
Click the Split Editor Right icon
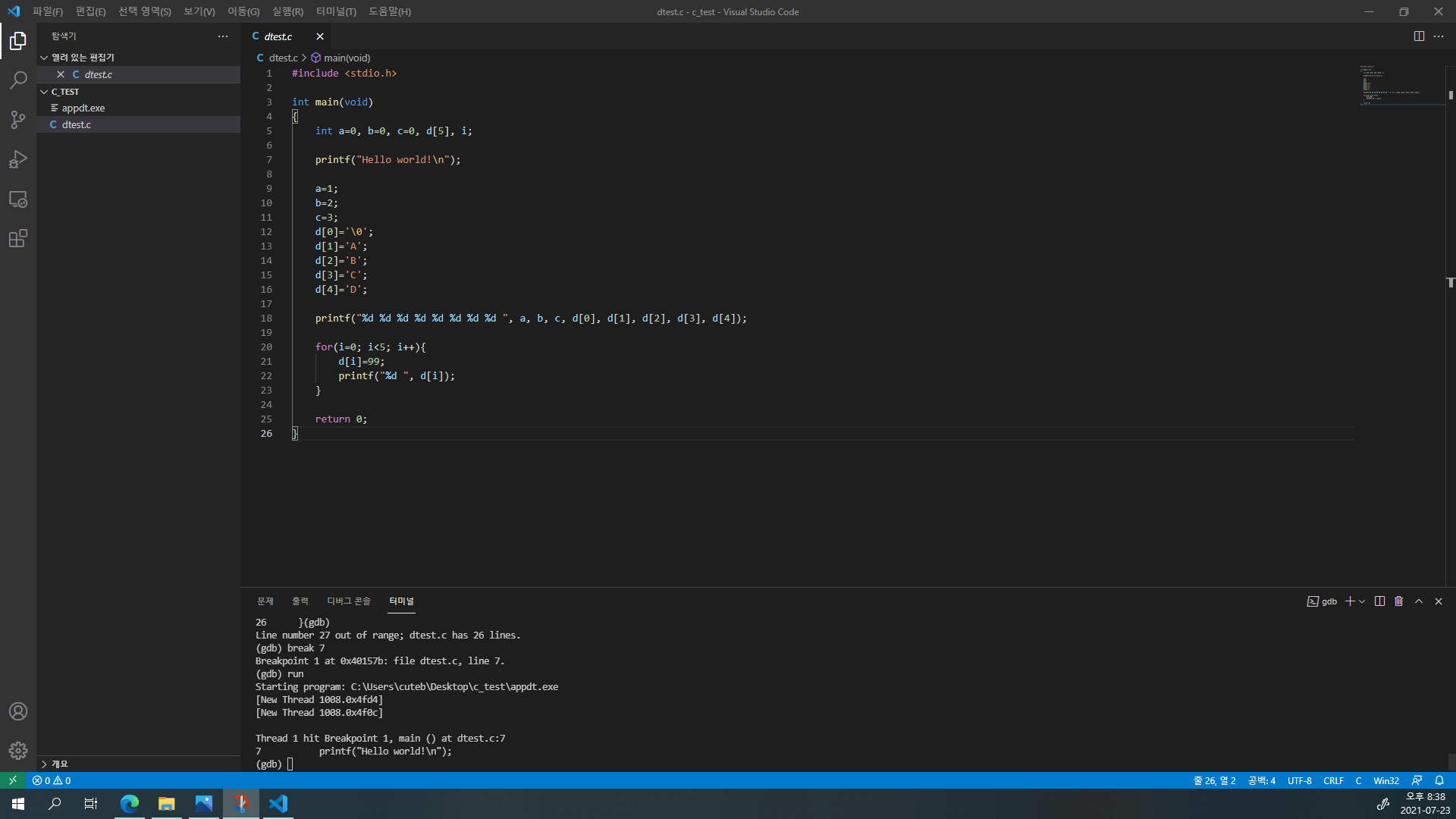click(1419, 36)
